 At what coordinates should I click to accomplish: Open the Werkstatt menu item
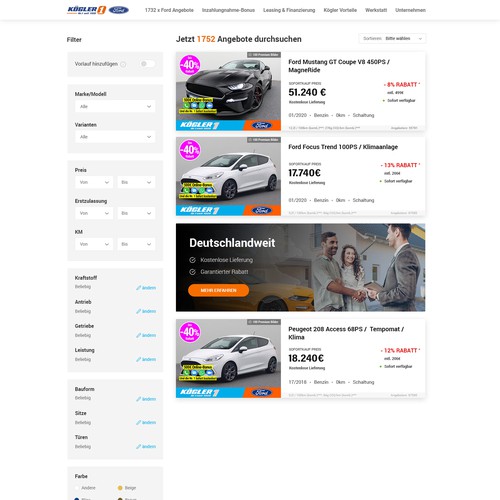tap(376, 10)
